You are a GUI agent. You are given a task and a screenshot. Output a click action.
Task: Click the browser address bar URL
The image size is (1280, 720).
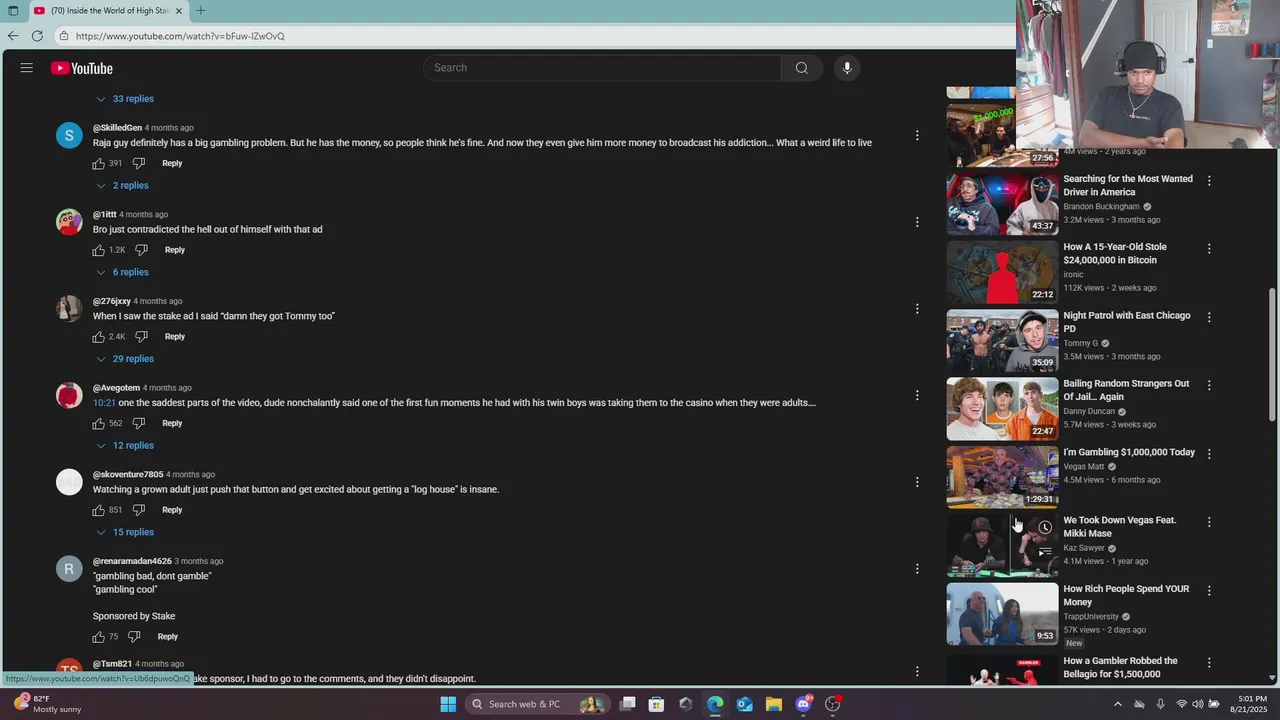(180, 36)
